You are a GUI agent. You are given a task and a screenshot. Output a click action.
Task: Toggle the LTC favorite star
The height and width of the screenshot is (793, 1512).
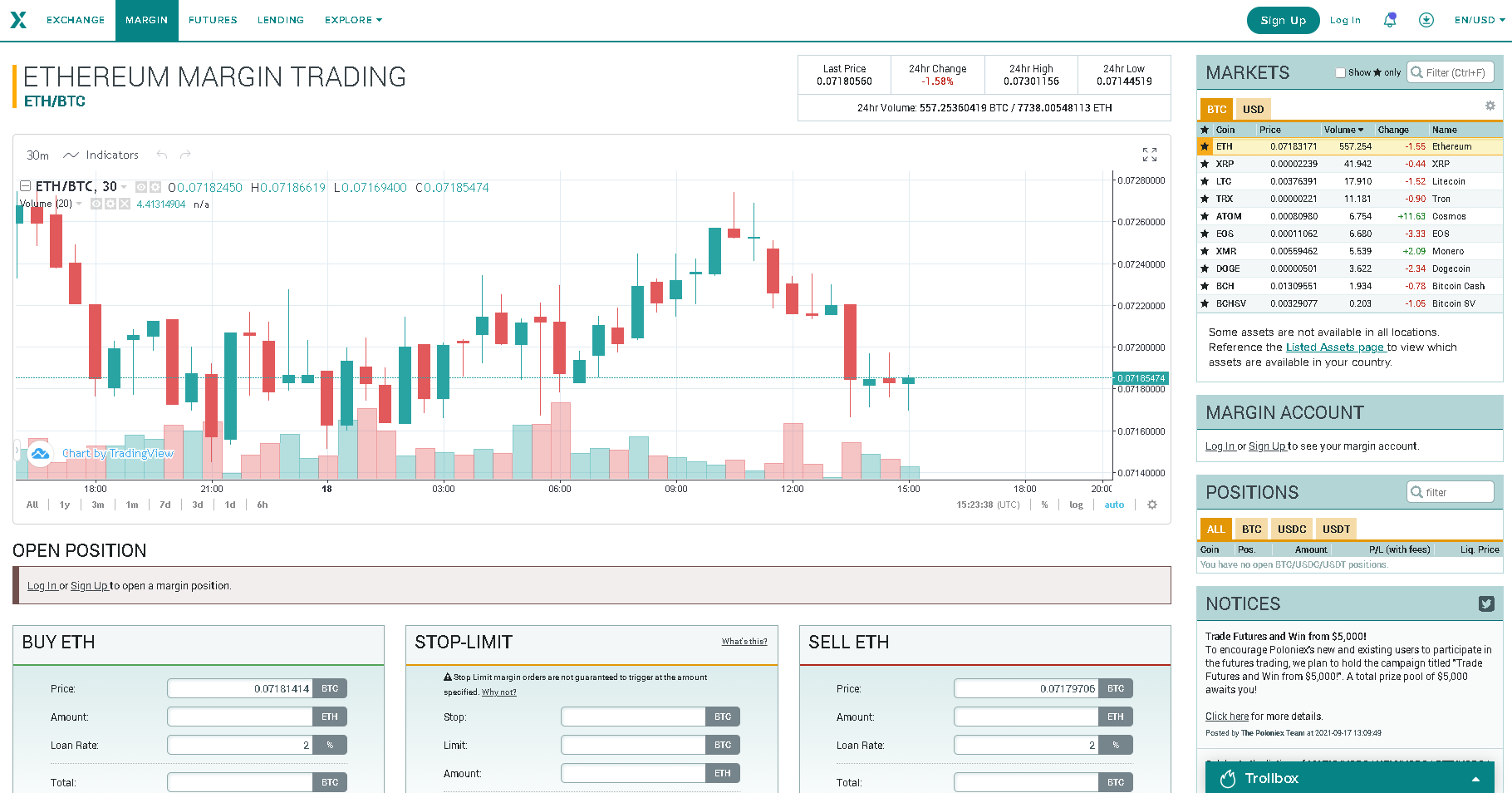1205,181
